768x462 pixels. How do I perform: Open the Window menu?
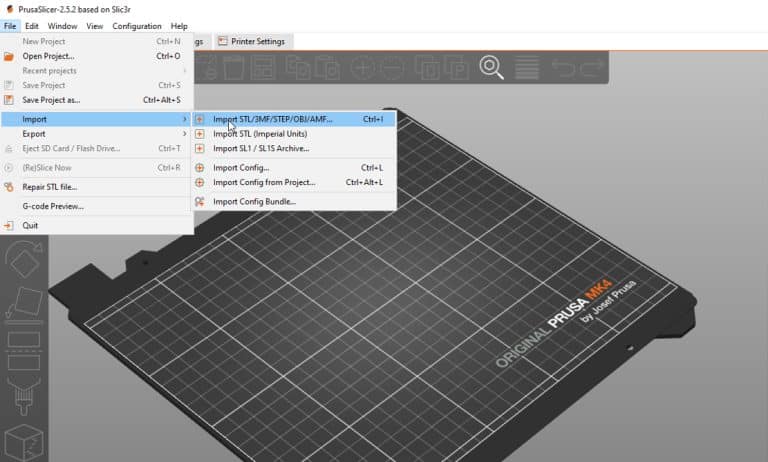pos(62,26)
